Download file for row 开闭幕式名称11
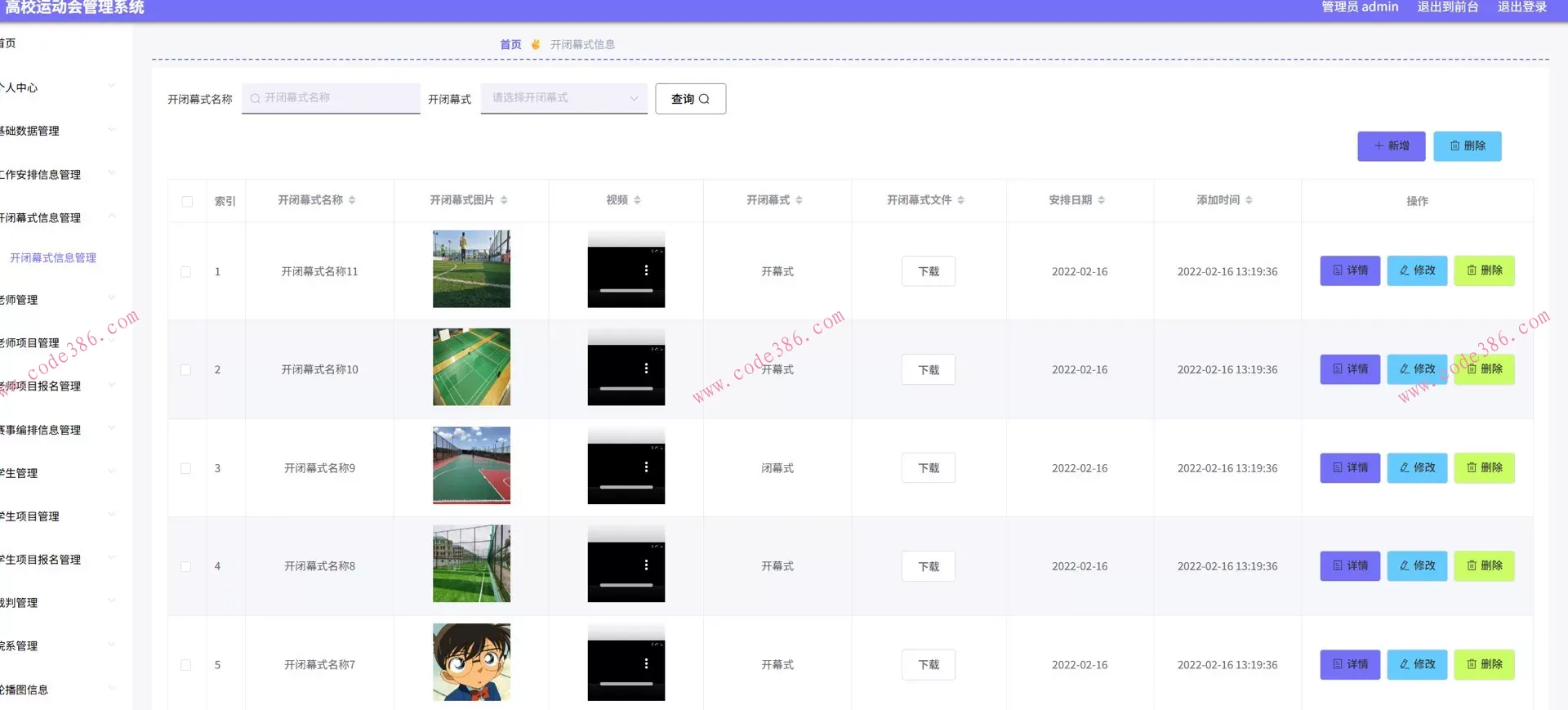The height and width of the screenshot is (710, 1568). click(929, 271)
